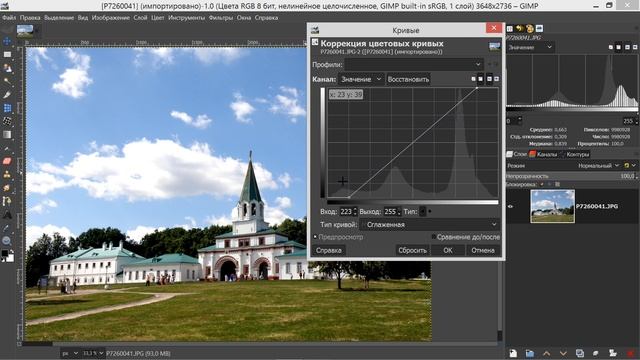Click Вход field stepper arrows
The width and height of the screenshot is (640, 360).
tap(355, 211)
